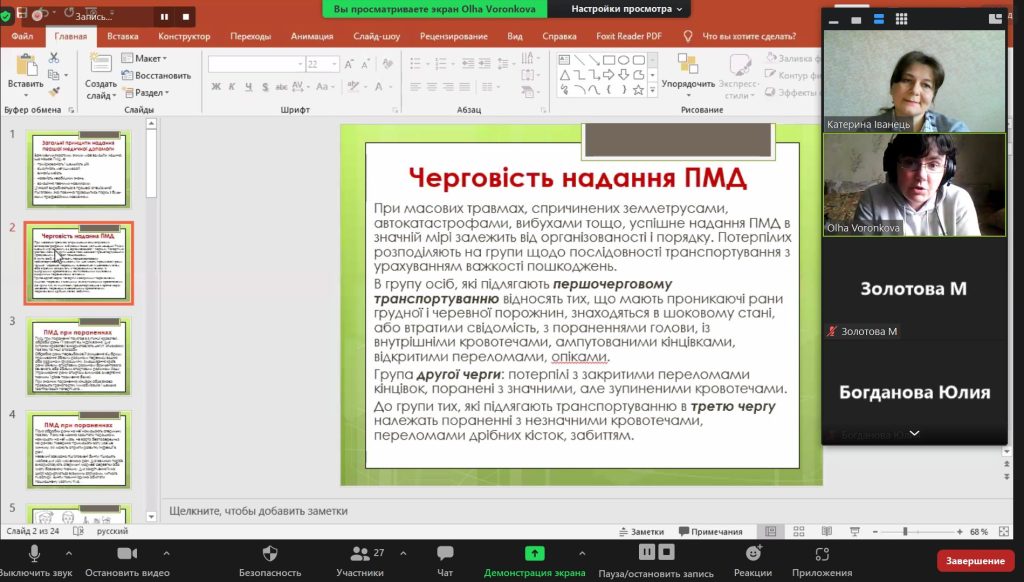Increase font size with the large A

[349, 63]
